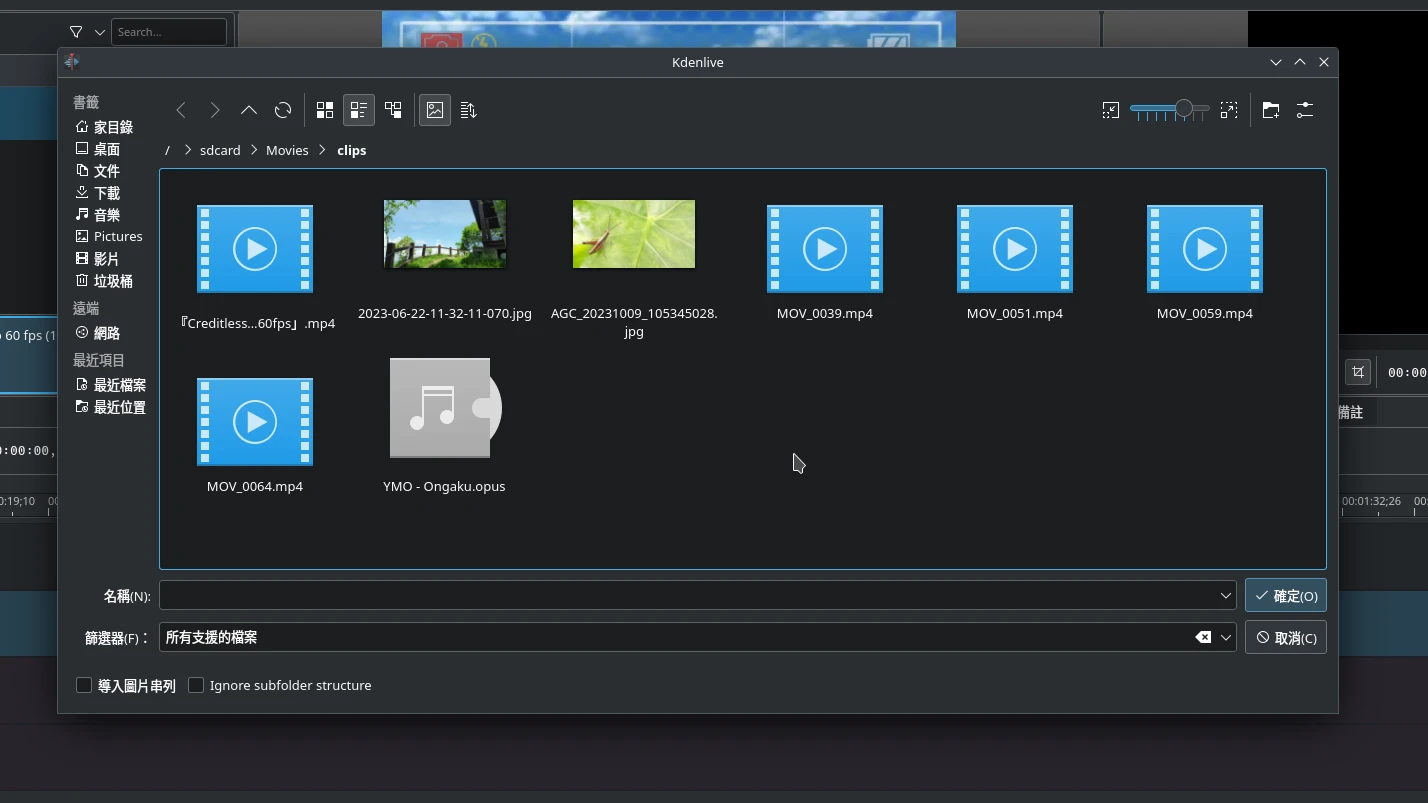Open file dialog options icon
This screenshot has height=803, width=1428.
click(x=1305, y=110)
